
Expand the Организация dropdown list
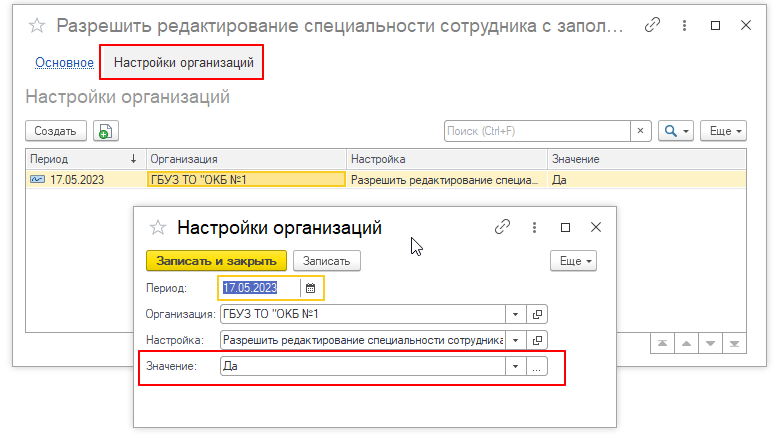[x=515, y=314]
